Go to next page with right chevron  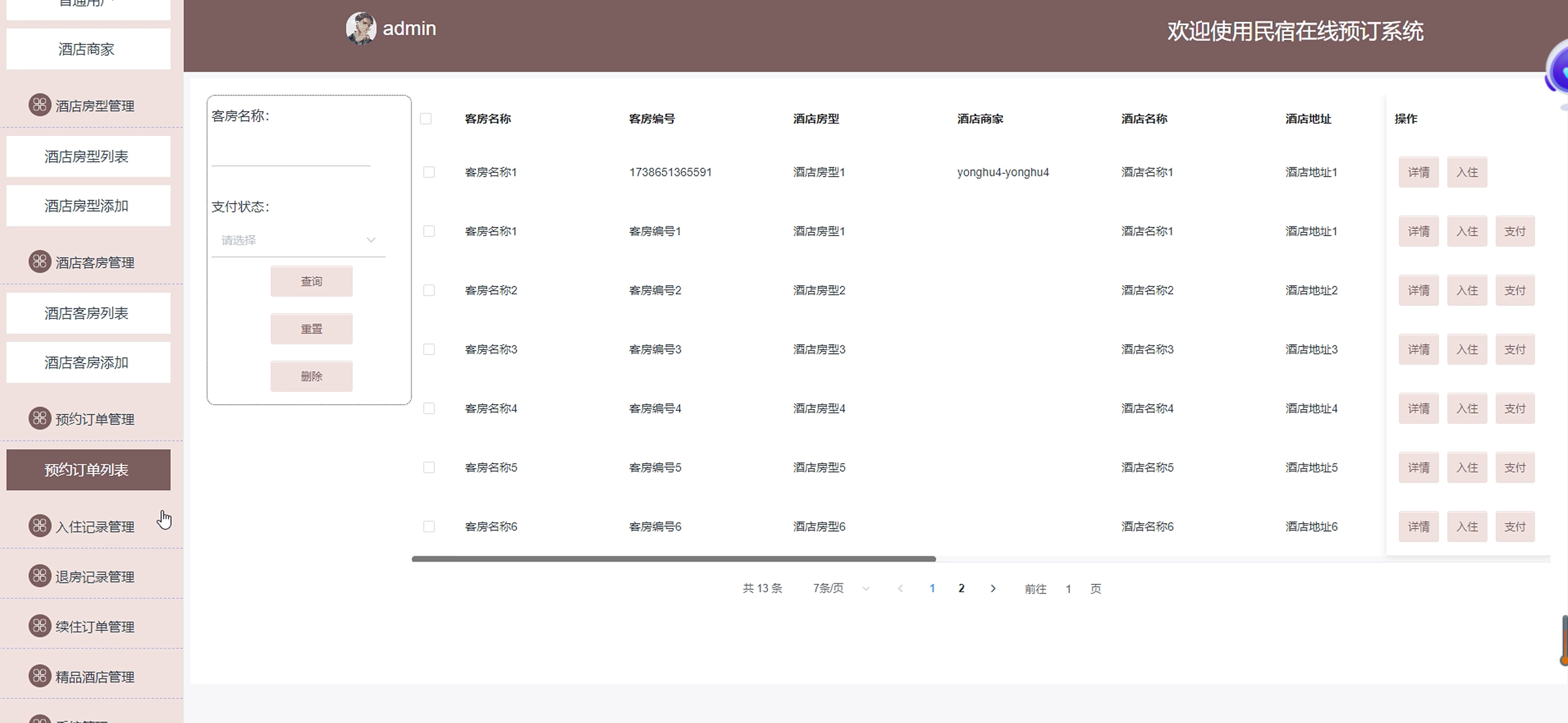pos(993,589)
